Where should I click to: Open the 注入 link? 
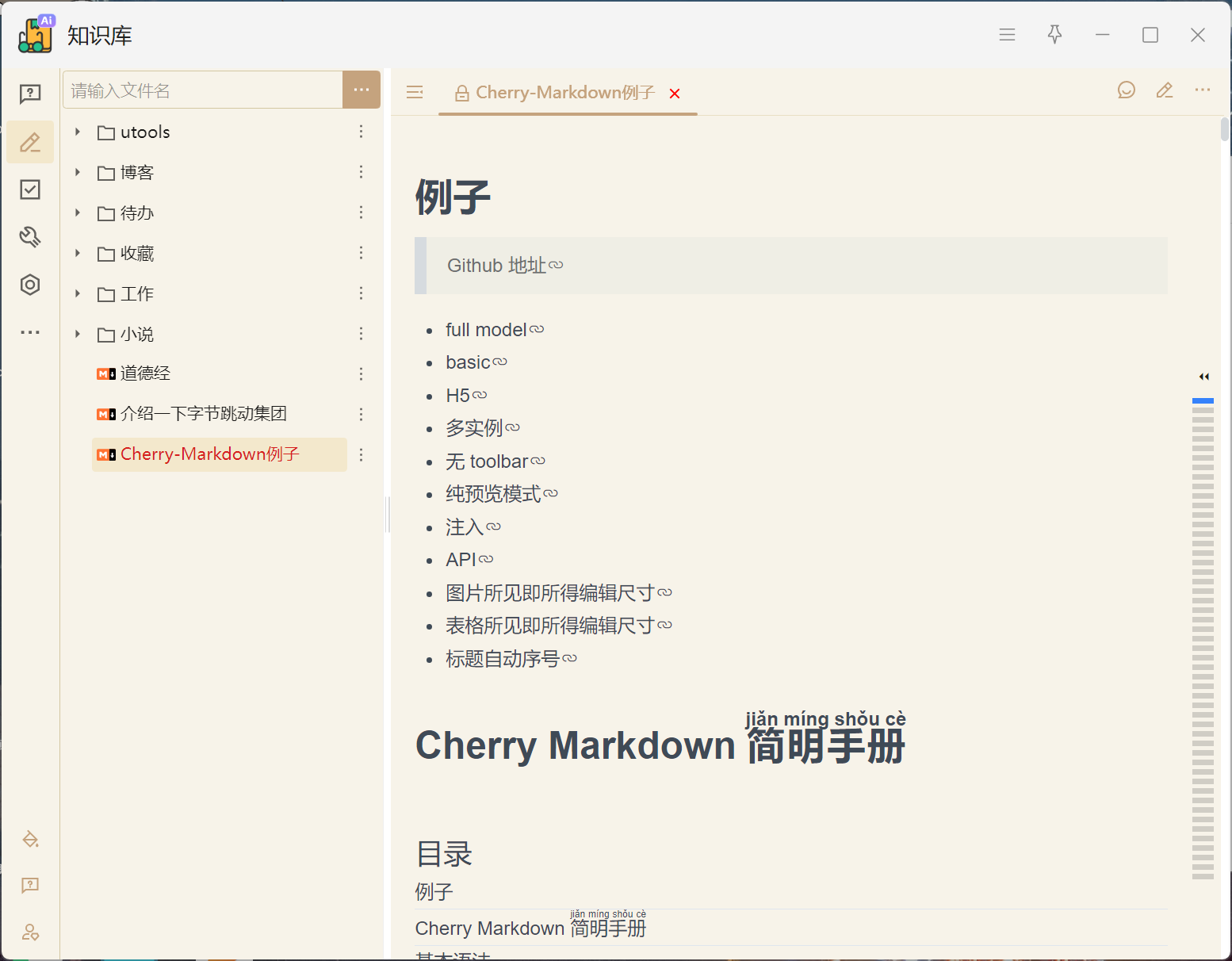(x=473, y=527)
